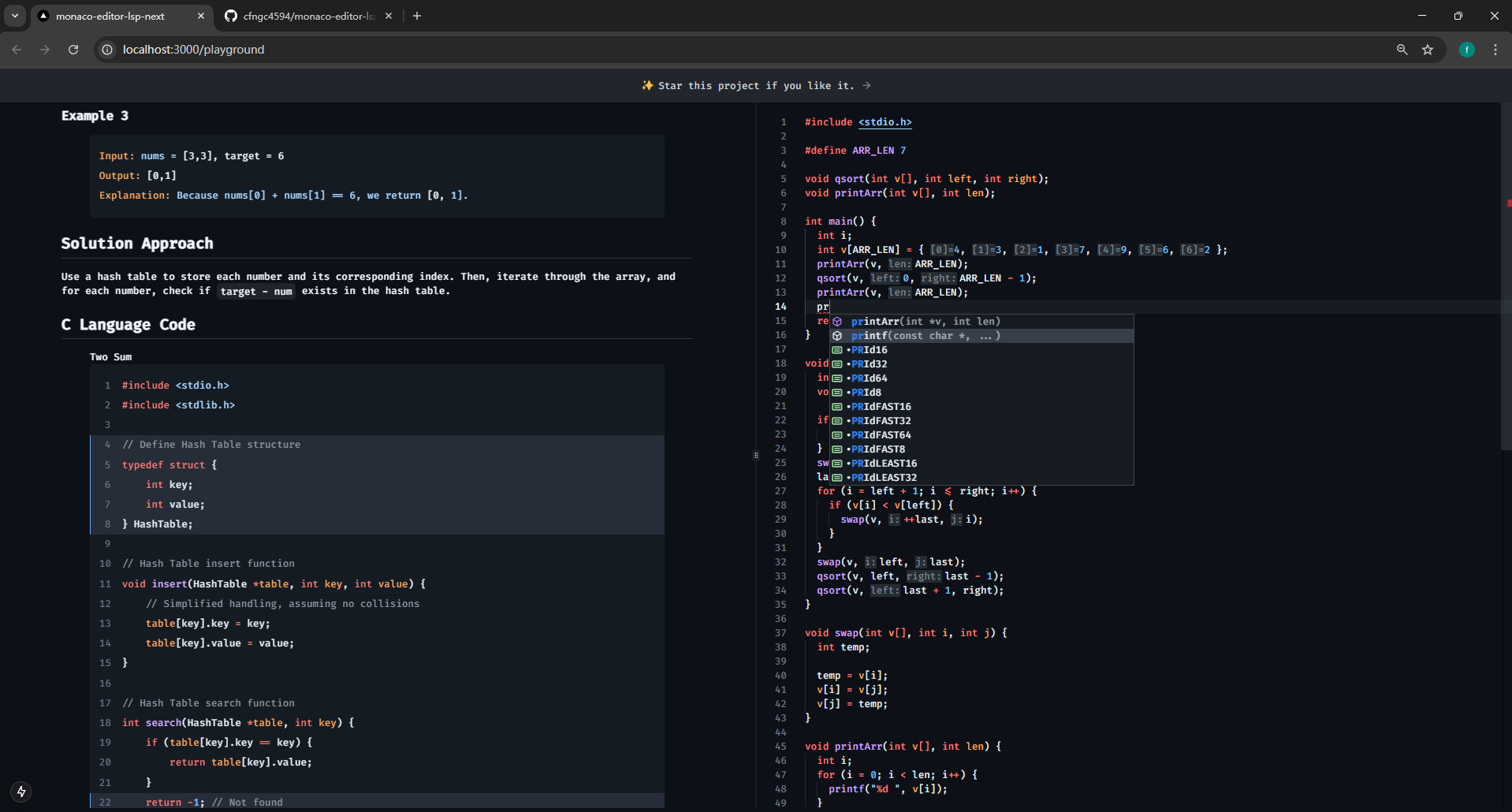Click the lightning bolt icon at bottom left

coord(21,792)
